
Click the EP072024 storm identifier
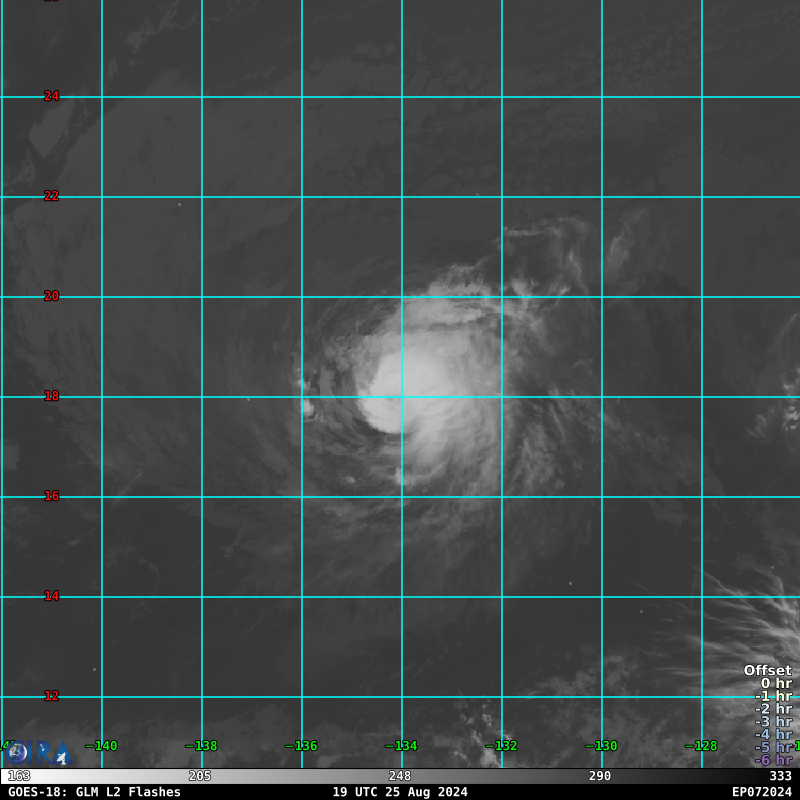click(762, 792)
